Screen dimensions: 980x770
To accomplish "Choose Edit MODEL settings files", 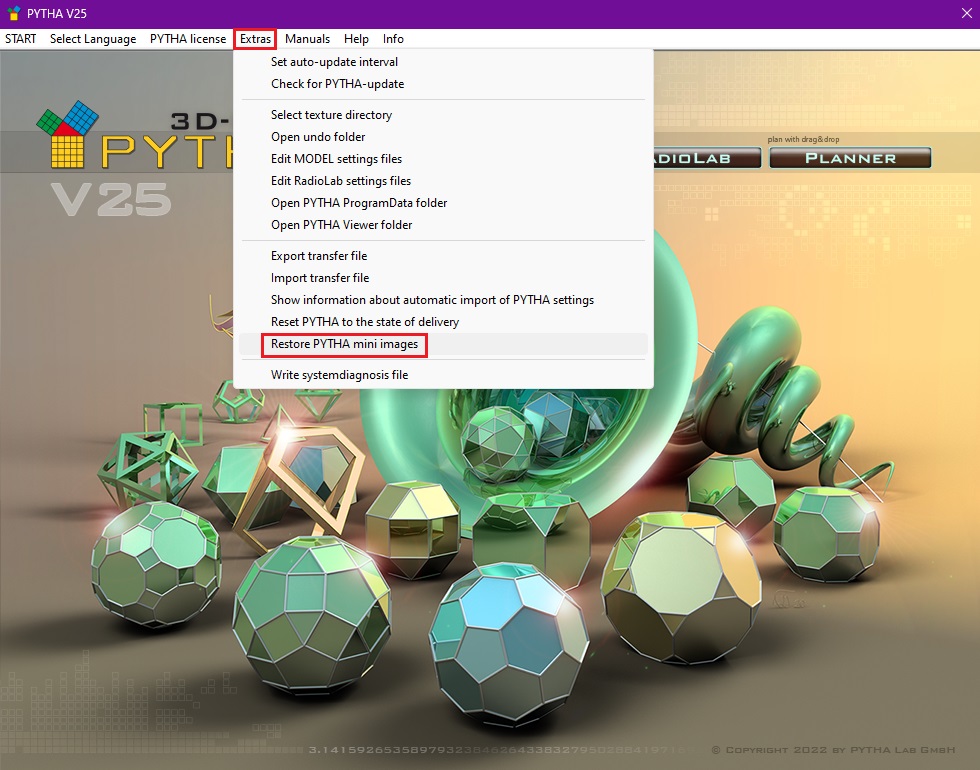I will pyautogui.click(x=443, y=159).
